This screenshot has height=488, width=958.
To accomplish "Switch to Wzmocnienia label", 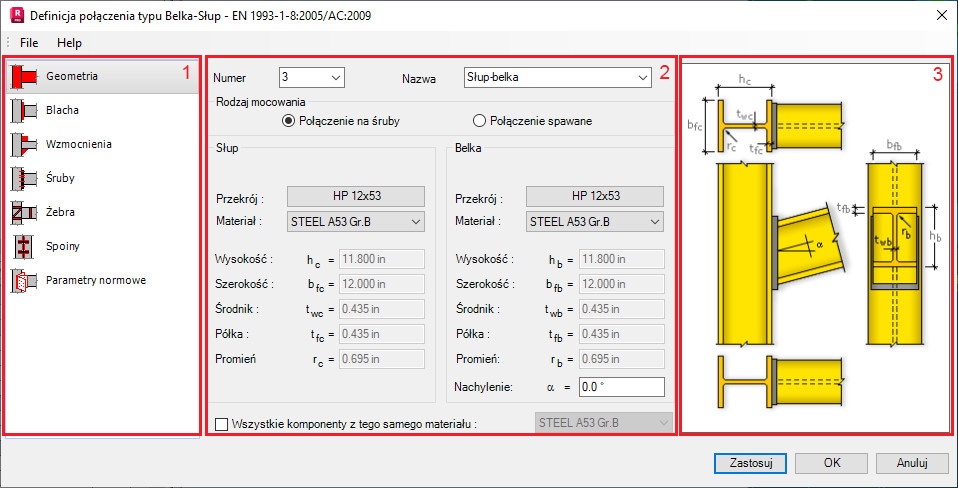I will click(x=79, y=145).
